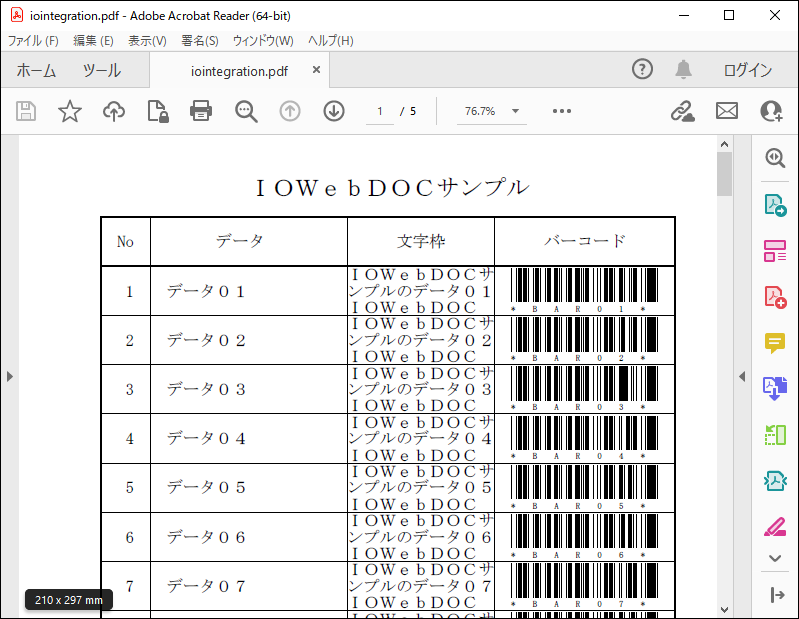799x619 pixels.
Task: Click the ログイン button
Action: (x=748, y=70)
